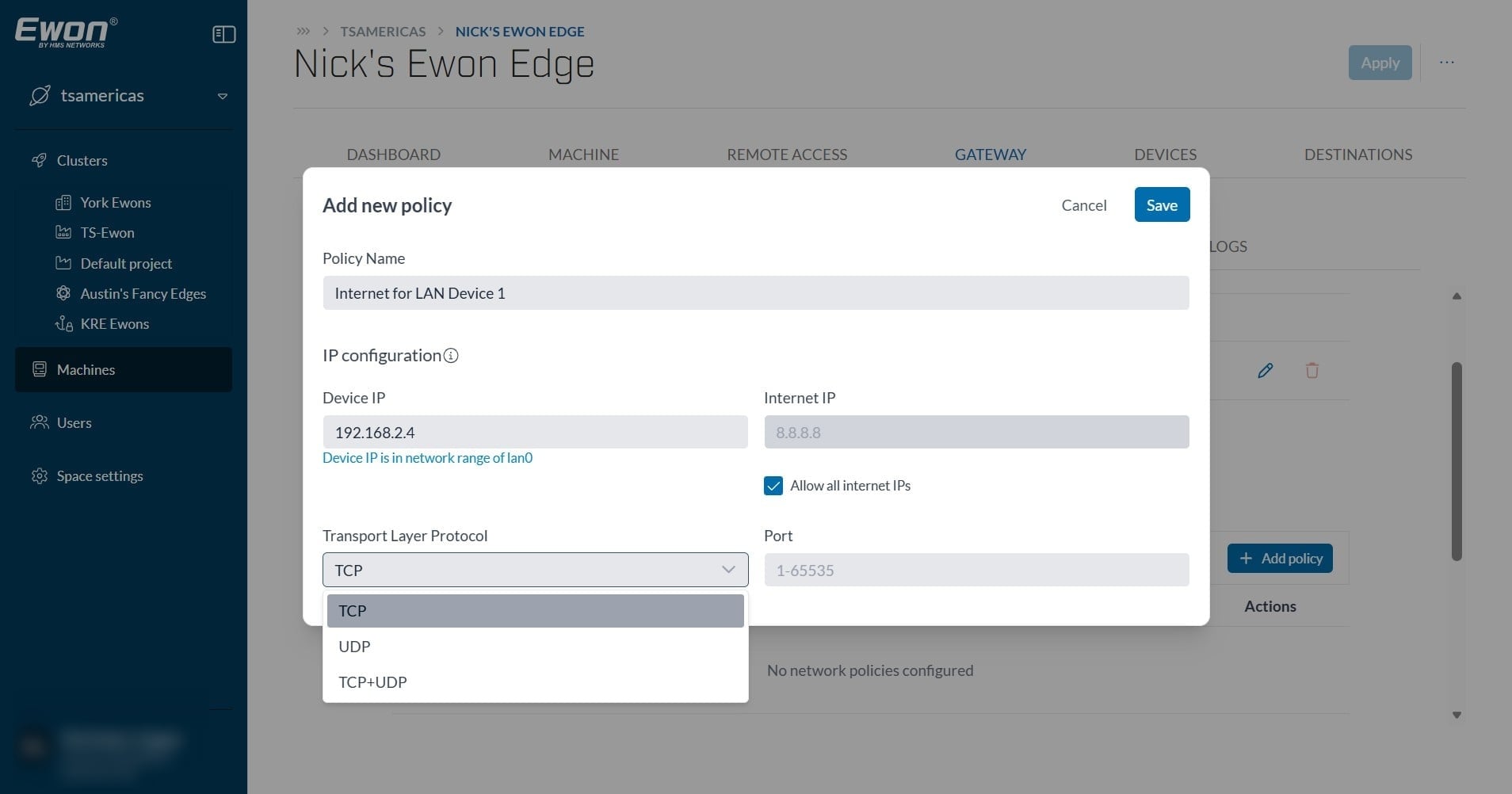
Task: Click TSAMERICAS breadcrumb link
Action: (383, 32)
